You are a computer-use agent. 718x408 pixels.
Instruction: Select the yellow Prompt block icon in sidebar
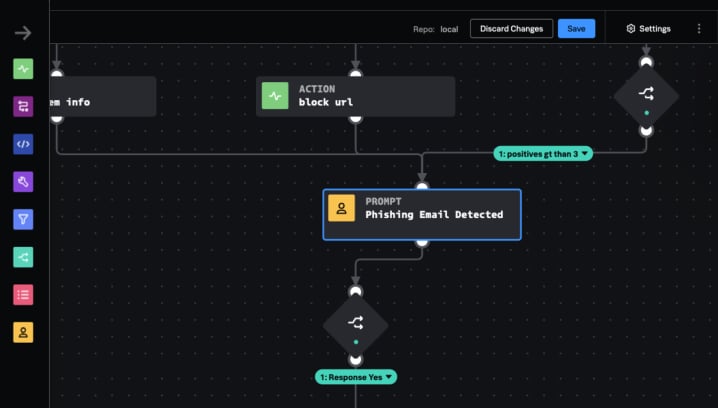(23, 332)
